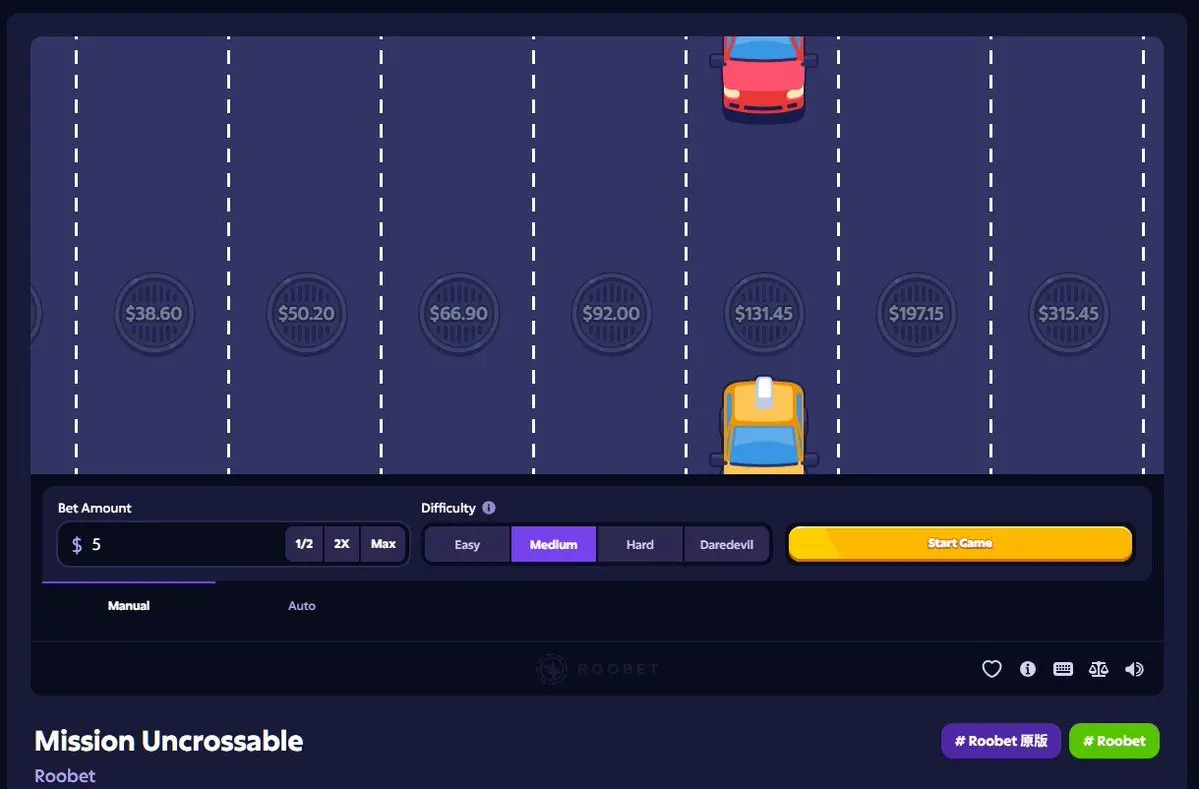This screenshot has height=789, width=1199.
Task: Switch to the Auto tab
Action: [x=301, y=606]
